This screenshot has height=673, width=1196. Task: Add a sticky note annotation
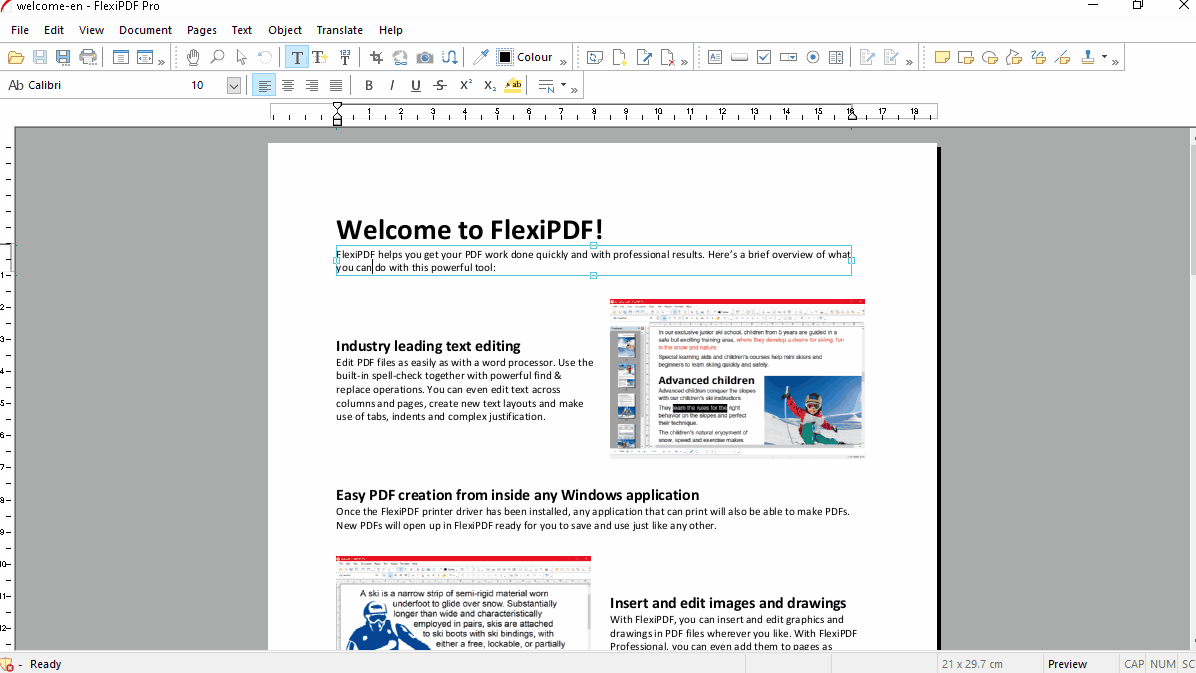point(942,57)
